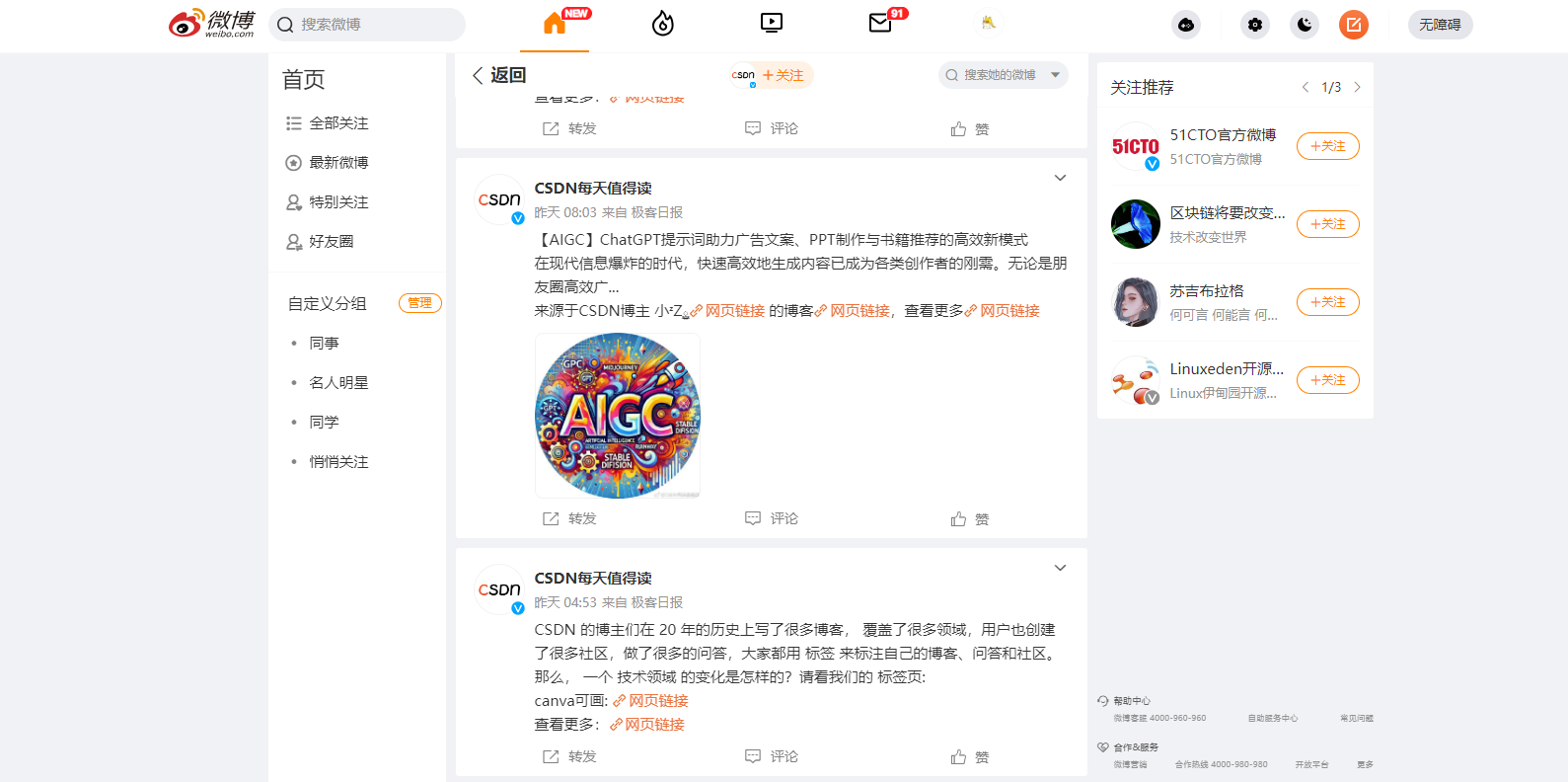Comment on the AIGC post via 评论

tap(772, 518)
